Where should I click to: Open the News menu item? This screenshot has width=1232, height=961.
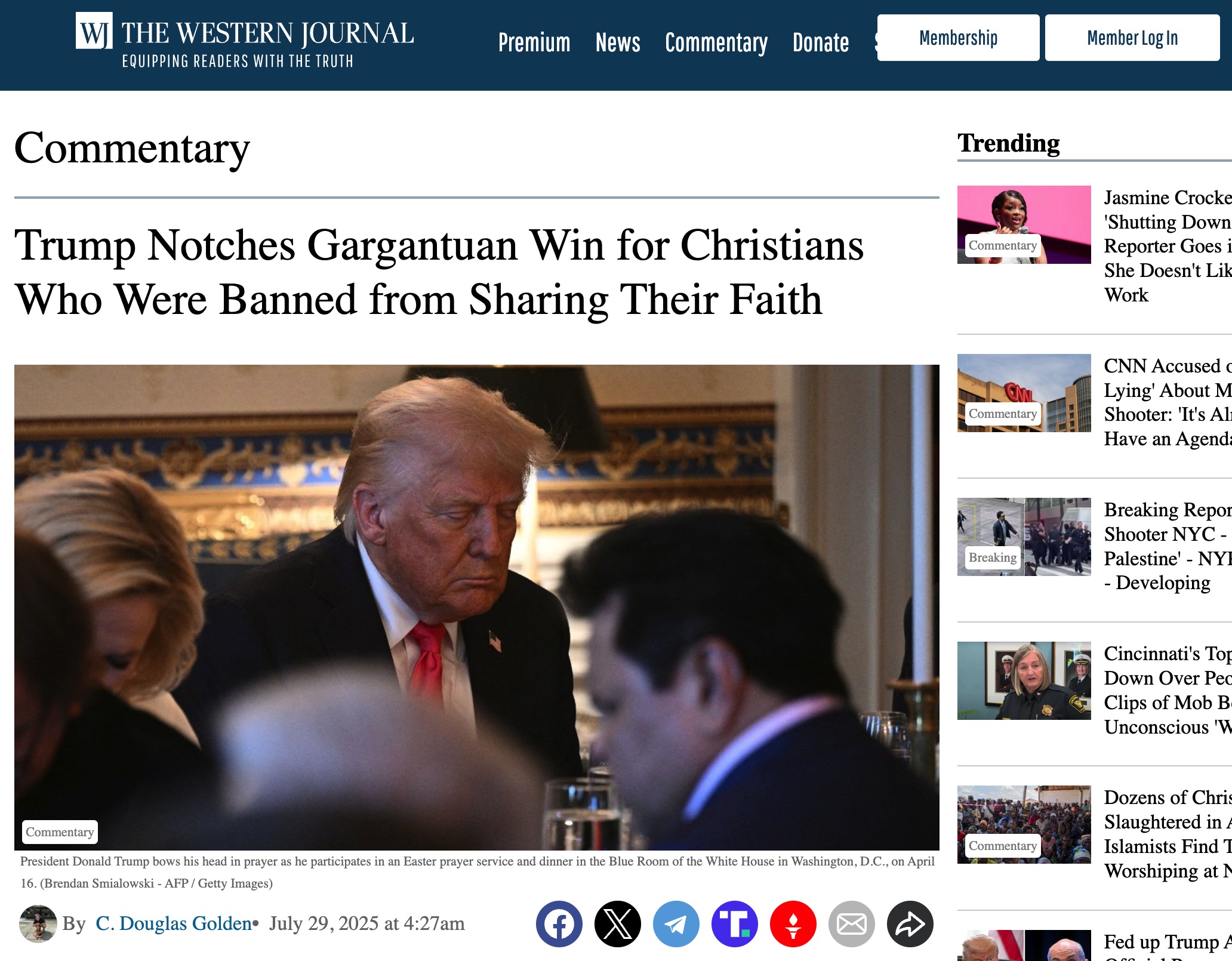click(618, 42)
